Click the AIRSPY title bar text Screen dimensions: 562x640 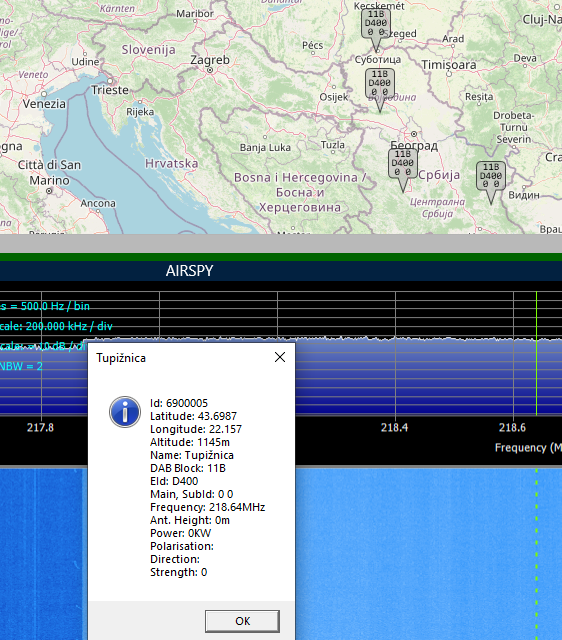[189, 271]
